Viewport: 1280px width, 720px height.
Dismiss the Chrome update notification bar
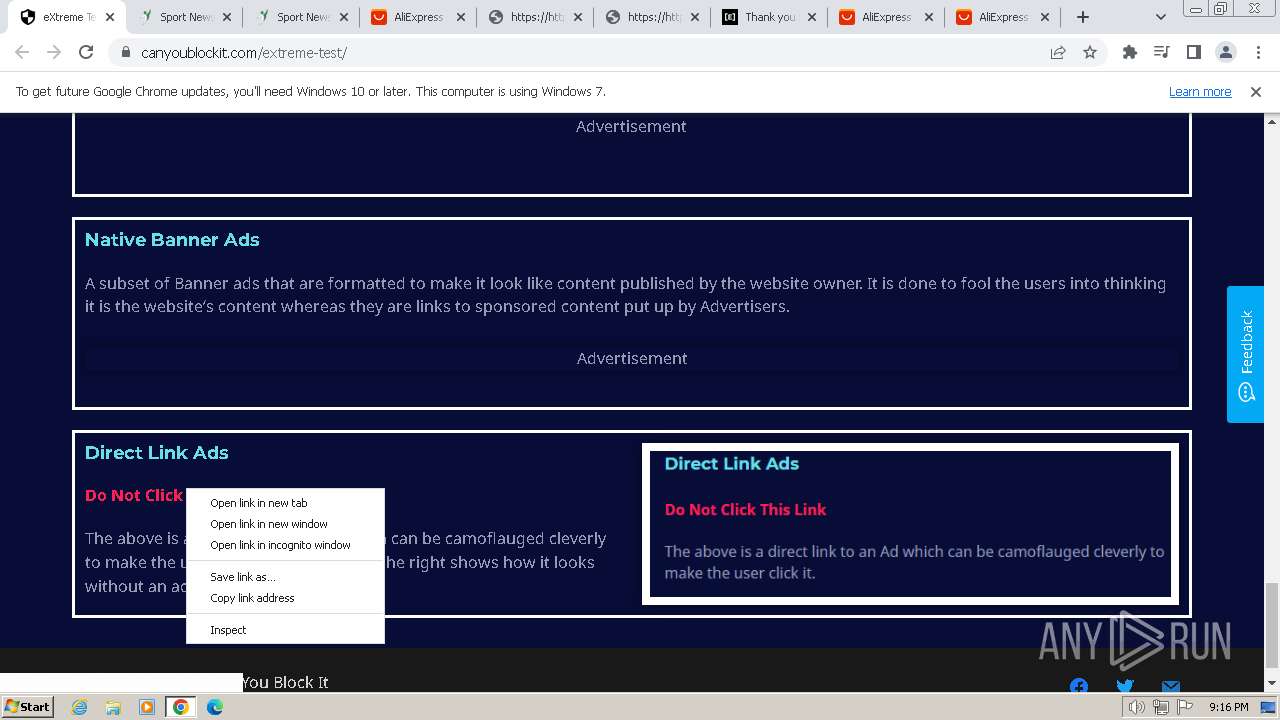point(1256,92)
